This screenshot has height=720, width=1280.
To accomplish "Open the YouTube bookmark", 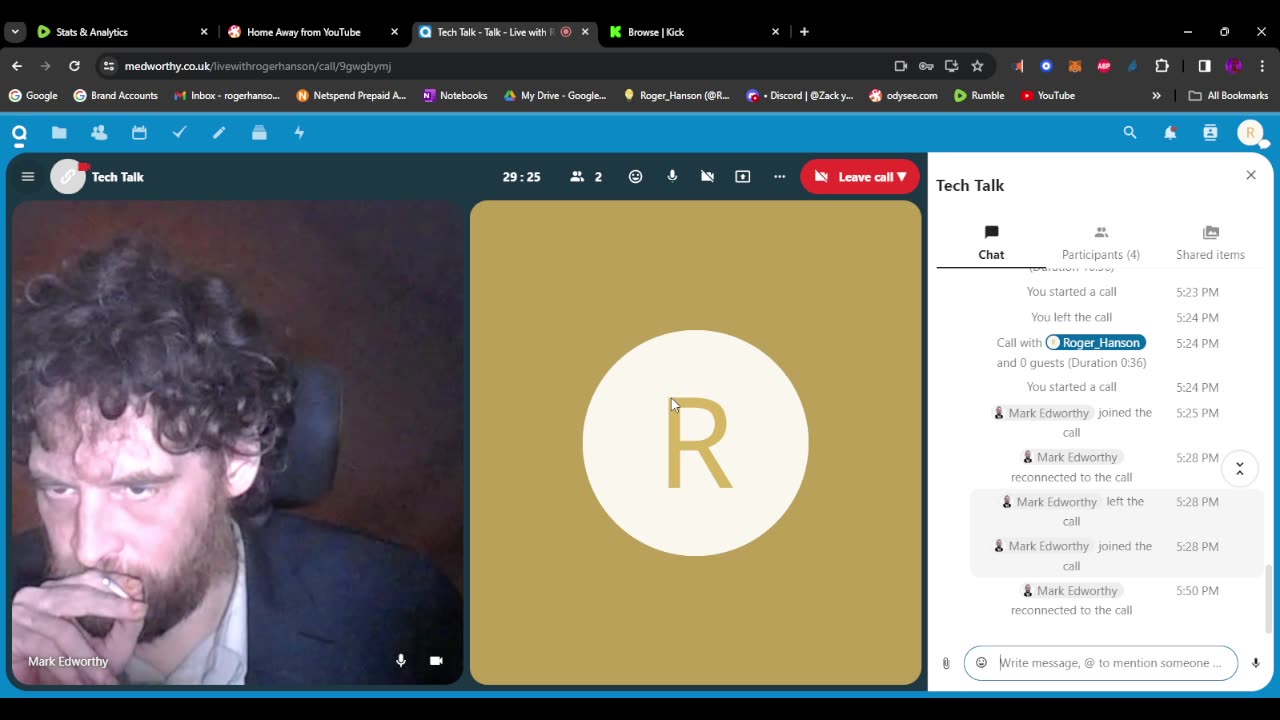I will pos(1048,96).
